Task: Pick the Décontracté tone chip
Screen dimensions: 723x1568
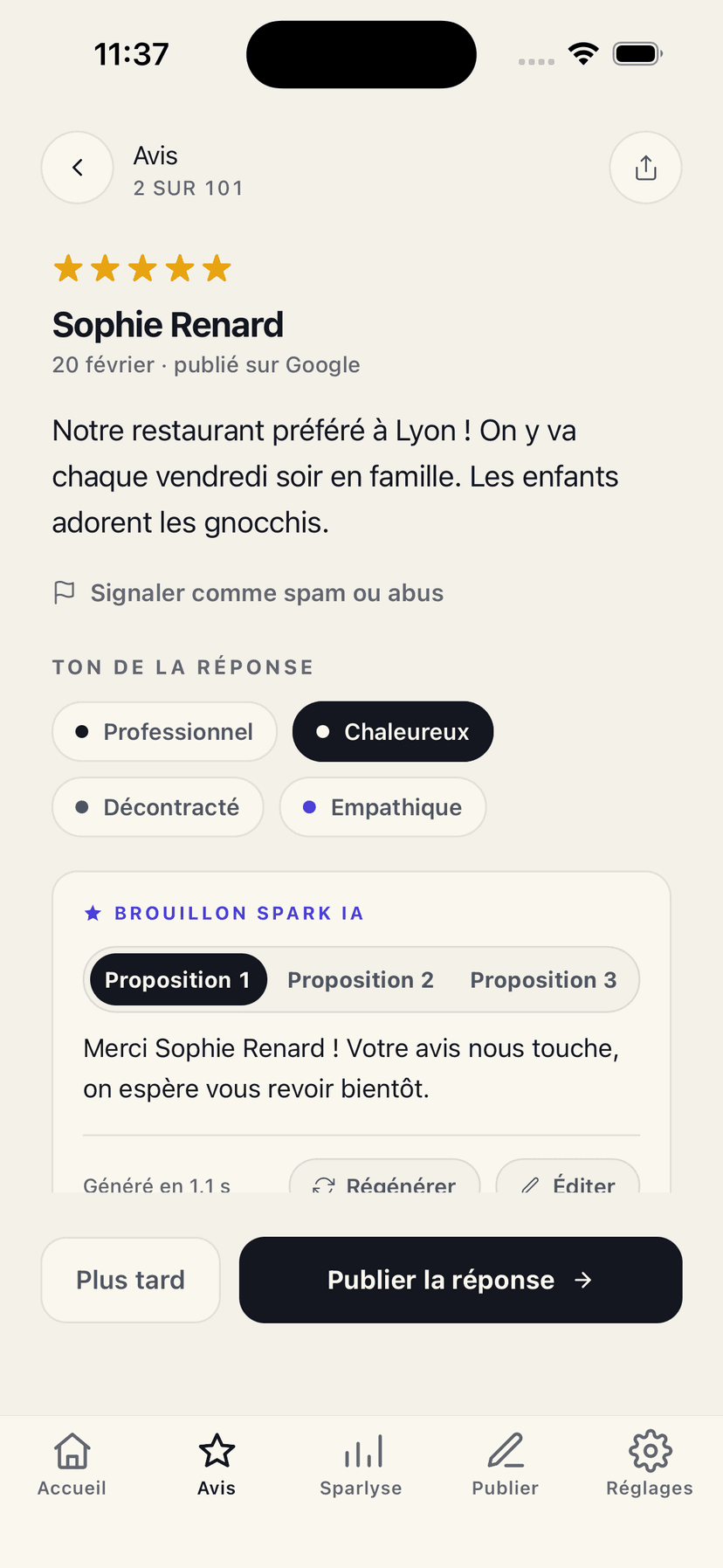Action: [x=158, y=807]
